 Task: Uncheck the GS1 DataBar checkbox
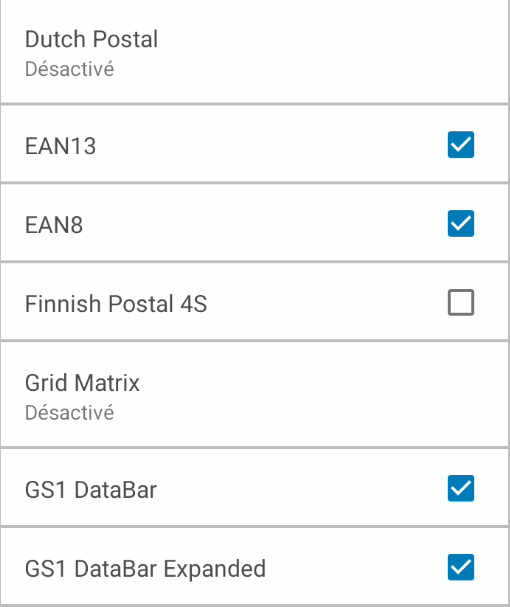[461, 489]
